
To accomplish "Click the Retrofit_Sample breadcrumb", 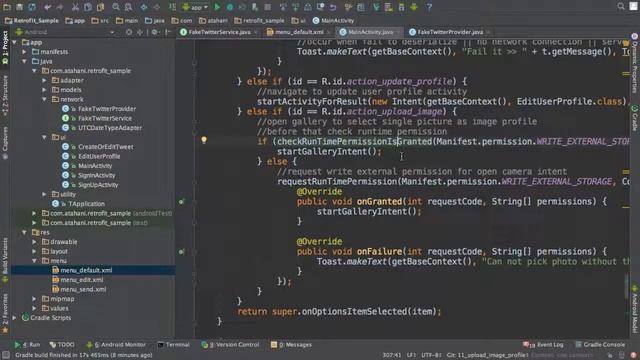I will pos(32,20).
